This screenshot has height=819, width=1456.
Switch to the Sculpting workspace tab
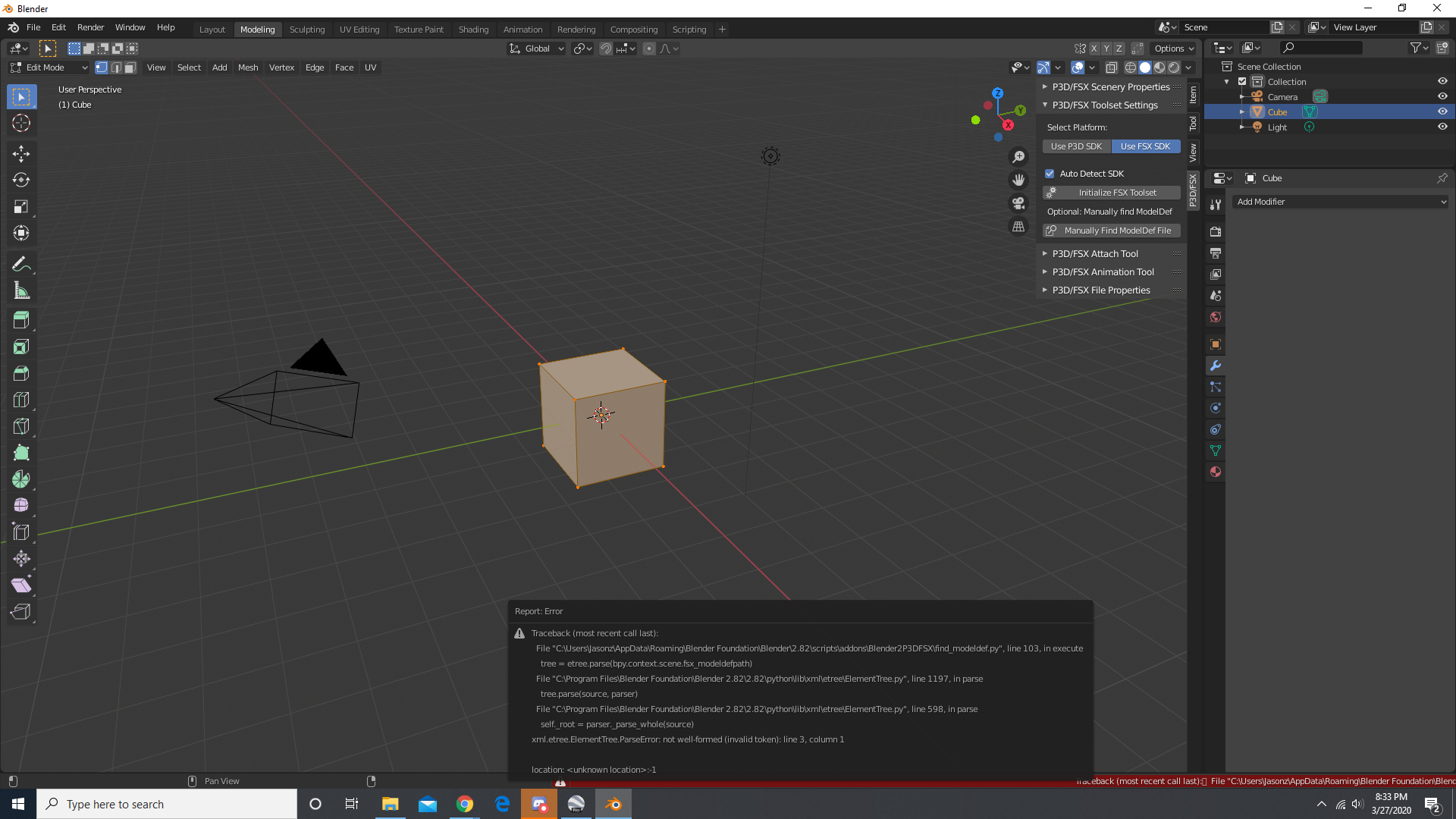(307, 30)
